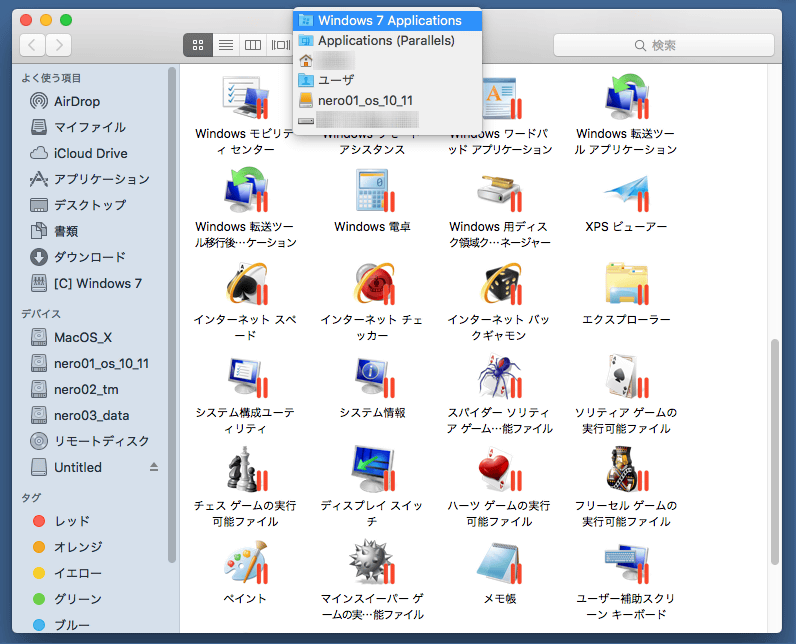This screenshot has height=644, width=796.
Task: Click the 検索 search field
Action: (664, 45)
